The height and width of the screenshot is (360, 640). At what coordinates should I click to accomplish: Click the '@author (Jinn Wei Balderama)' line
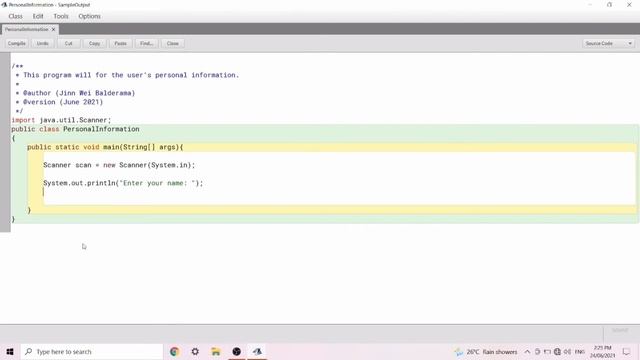pos(76,93)
